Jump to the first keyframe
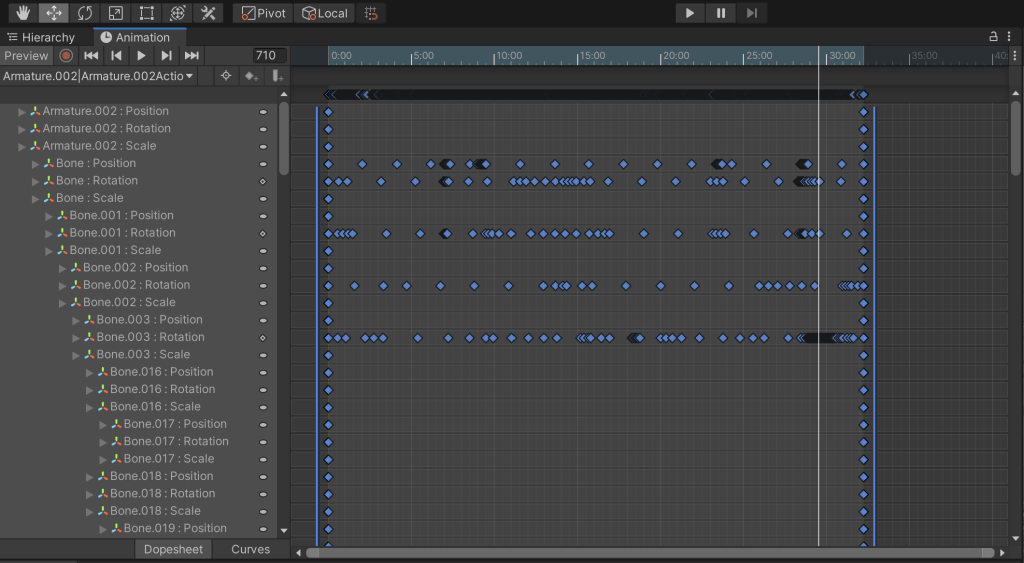Screen dimensions: 1024x563 (91, 56)
